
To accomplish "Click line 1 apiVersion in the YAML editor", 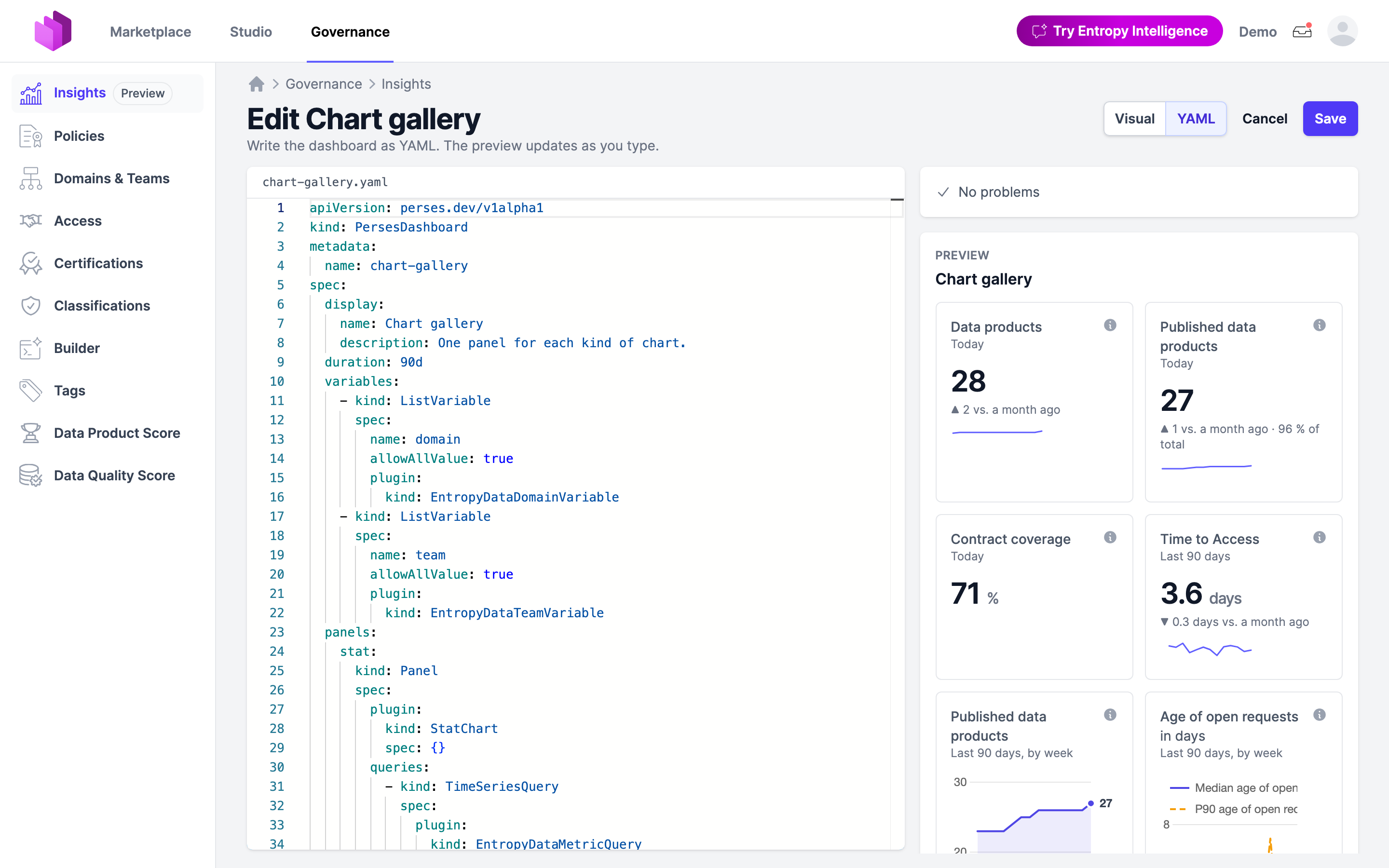I will coord(426,208).
